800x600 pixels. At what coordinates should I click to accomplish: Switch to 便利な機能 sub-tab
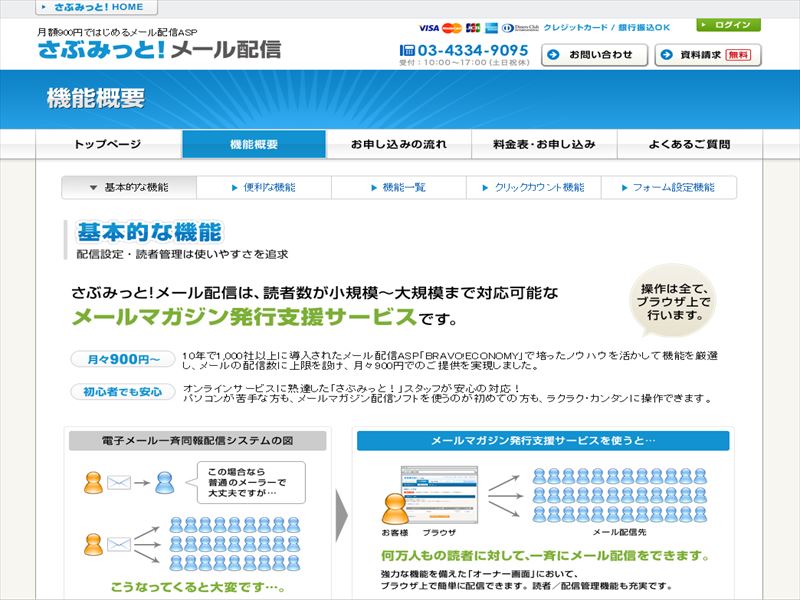coord(264,188)
